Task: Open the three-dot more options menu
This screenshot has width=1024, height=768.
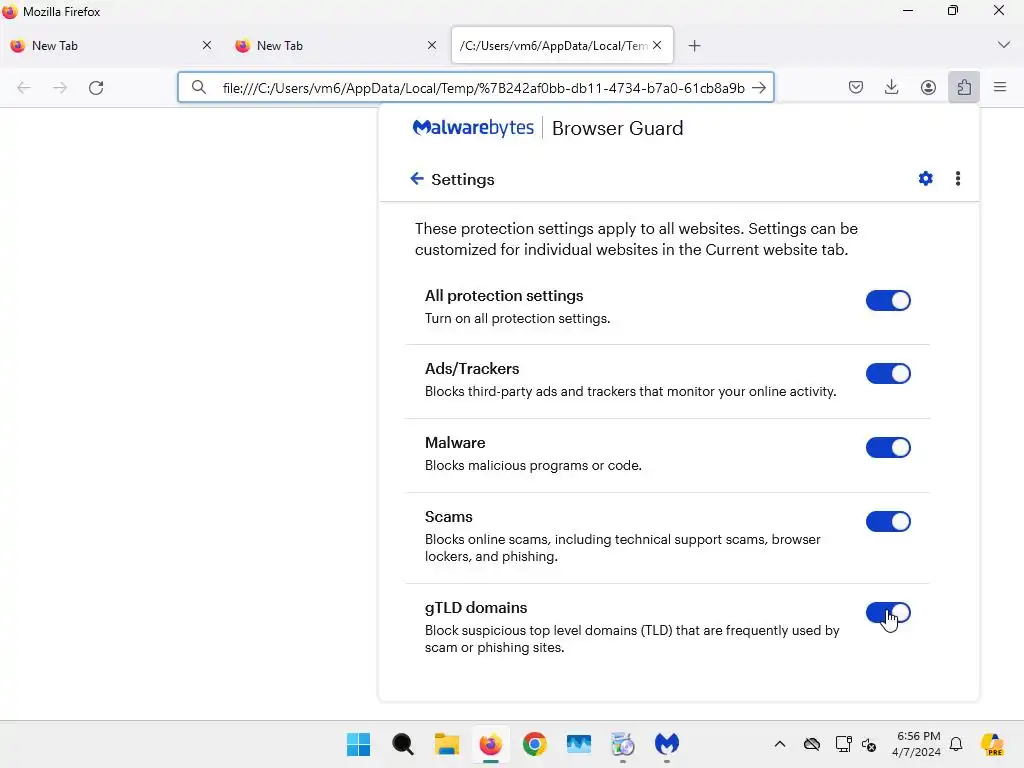Action: point(957,178)
